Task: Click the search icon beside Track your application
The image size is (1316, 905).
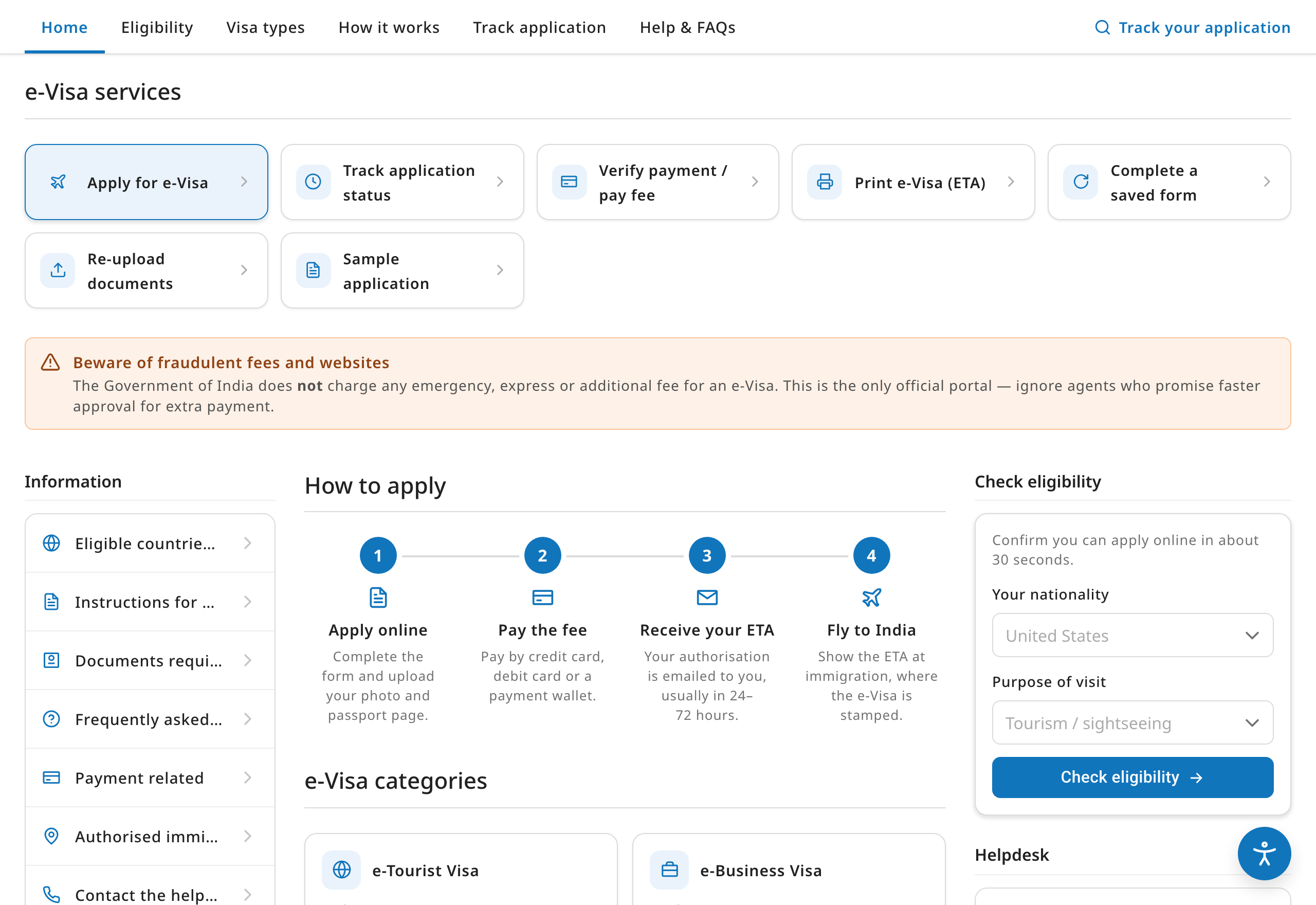Action: coord(1102,27)
